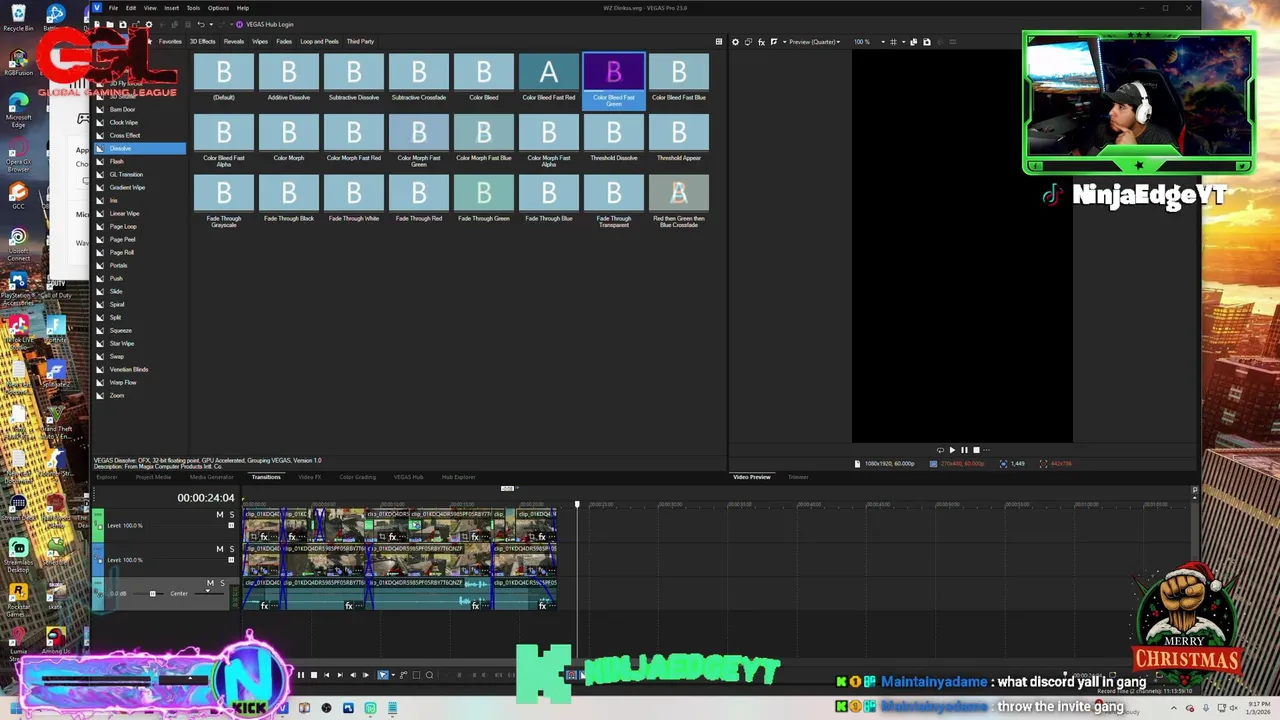Select the Flash transition category
This screenshot has height=720, width=1280.
(x=117, y=161)
